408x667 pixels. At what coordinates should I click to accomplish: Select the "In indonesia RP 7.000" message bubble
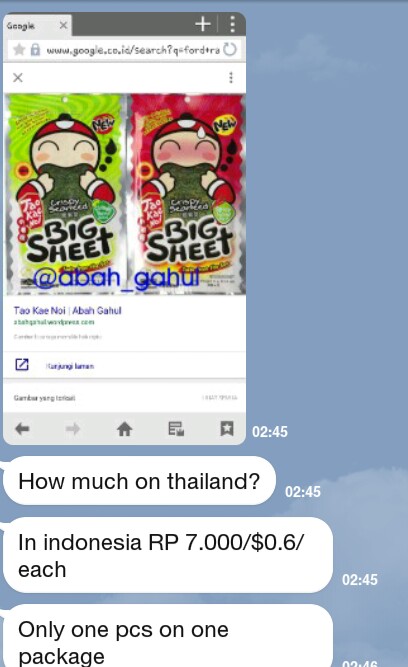(168, 555)
